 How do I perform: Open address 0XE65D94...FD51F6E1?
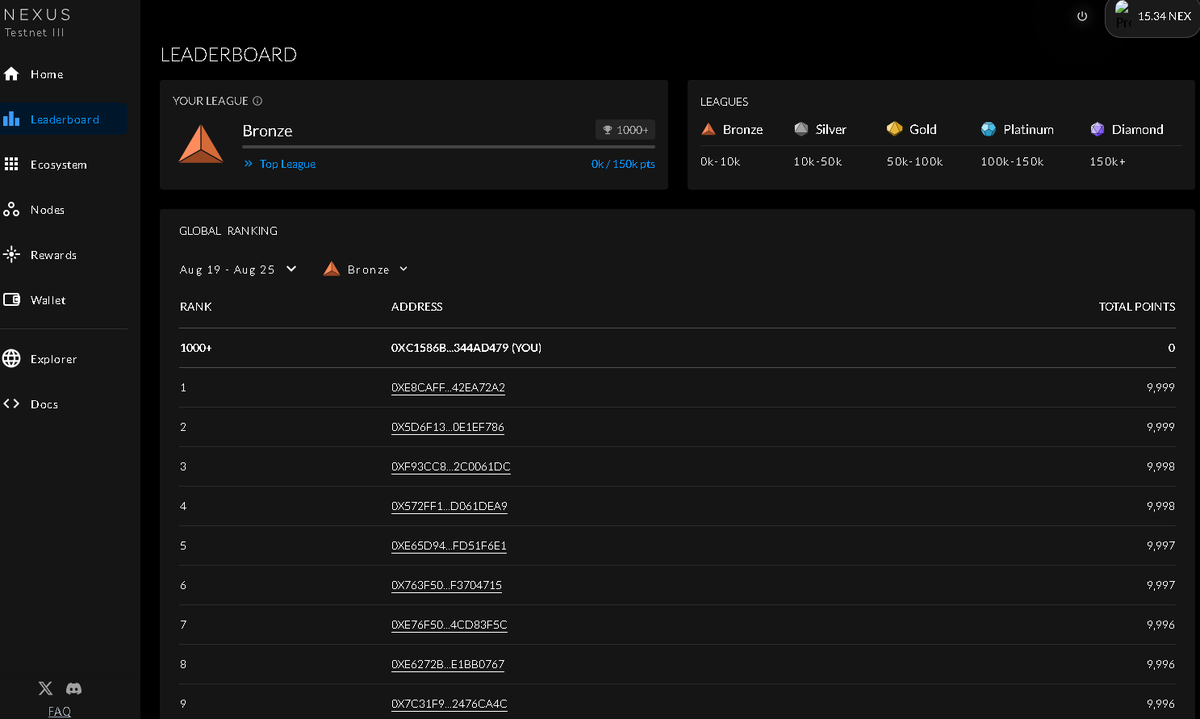[449, 546]
